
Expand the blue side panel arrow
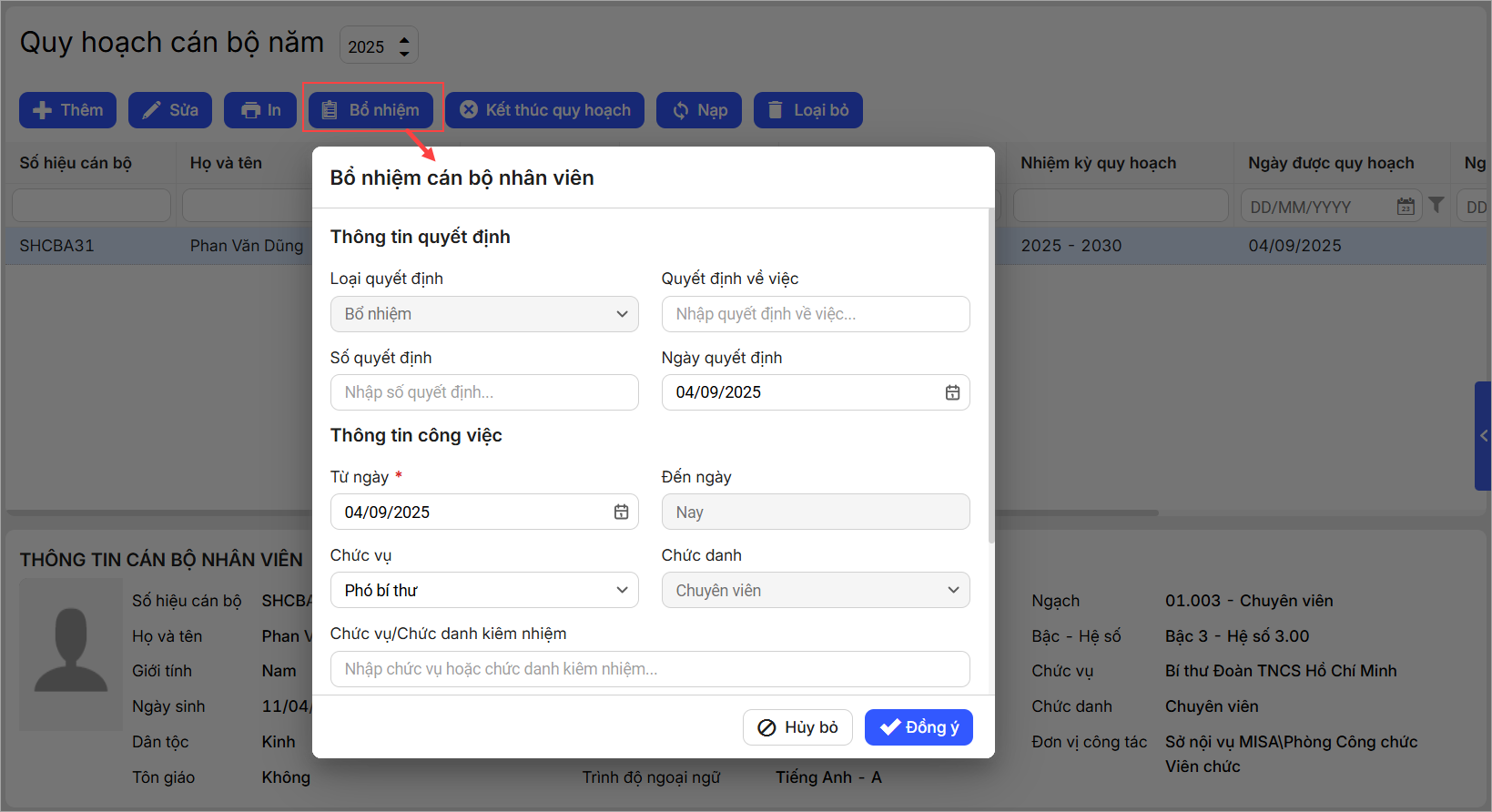tap(1483, 436)
